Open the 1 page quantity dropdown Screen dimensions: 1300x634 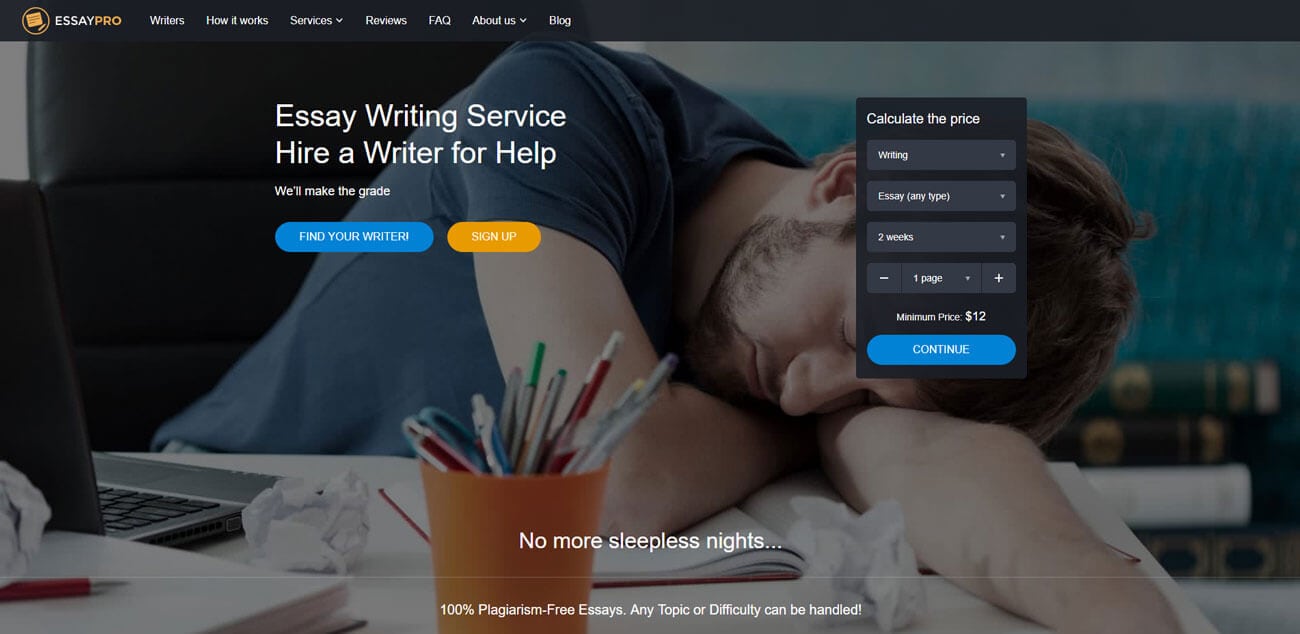pos(941,278)
